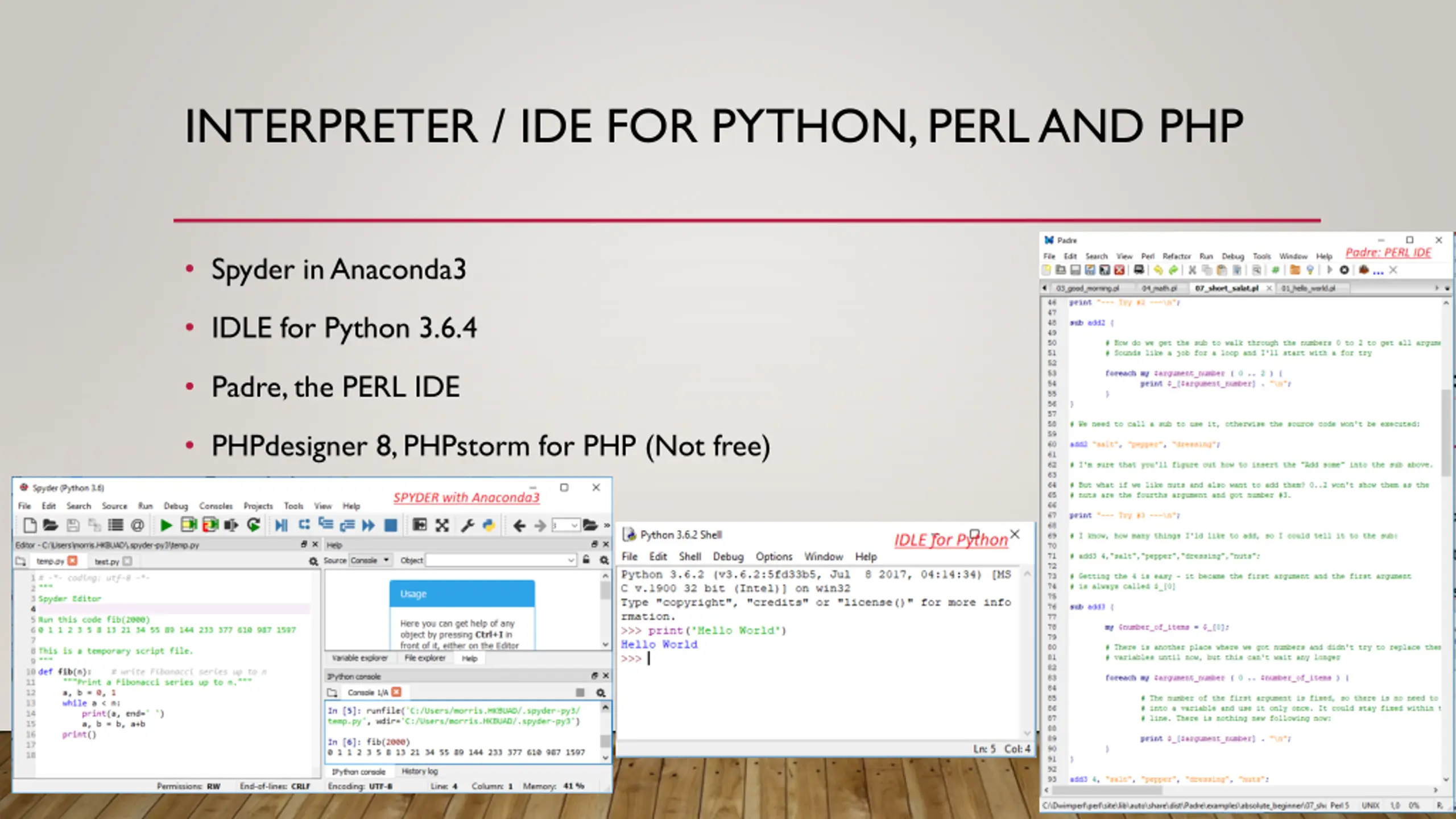Open Source Console dropdown in Spyder Help
Image resolution: width=1456 pixels, height=819 pixels.
pos(370,560)
